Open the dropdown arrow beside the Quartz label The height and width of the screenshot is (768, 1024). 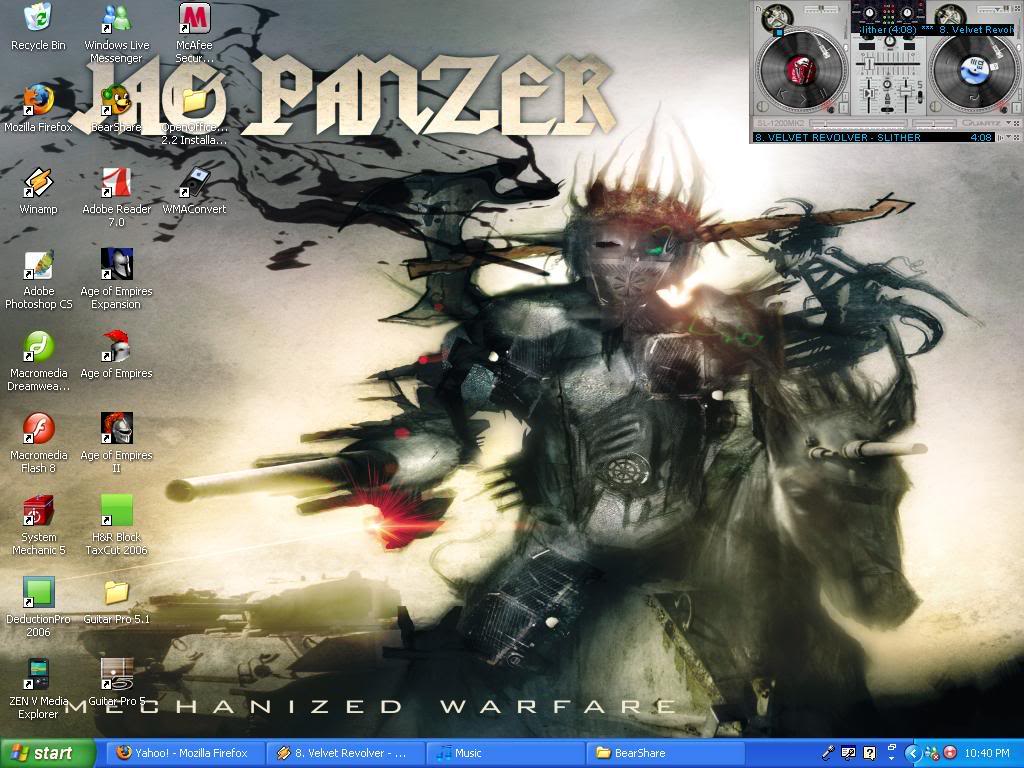tap(1008, 122)
